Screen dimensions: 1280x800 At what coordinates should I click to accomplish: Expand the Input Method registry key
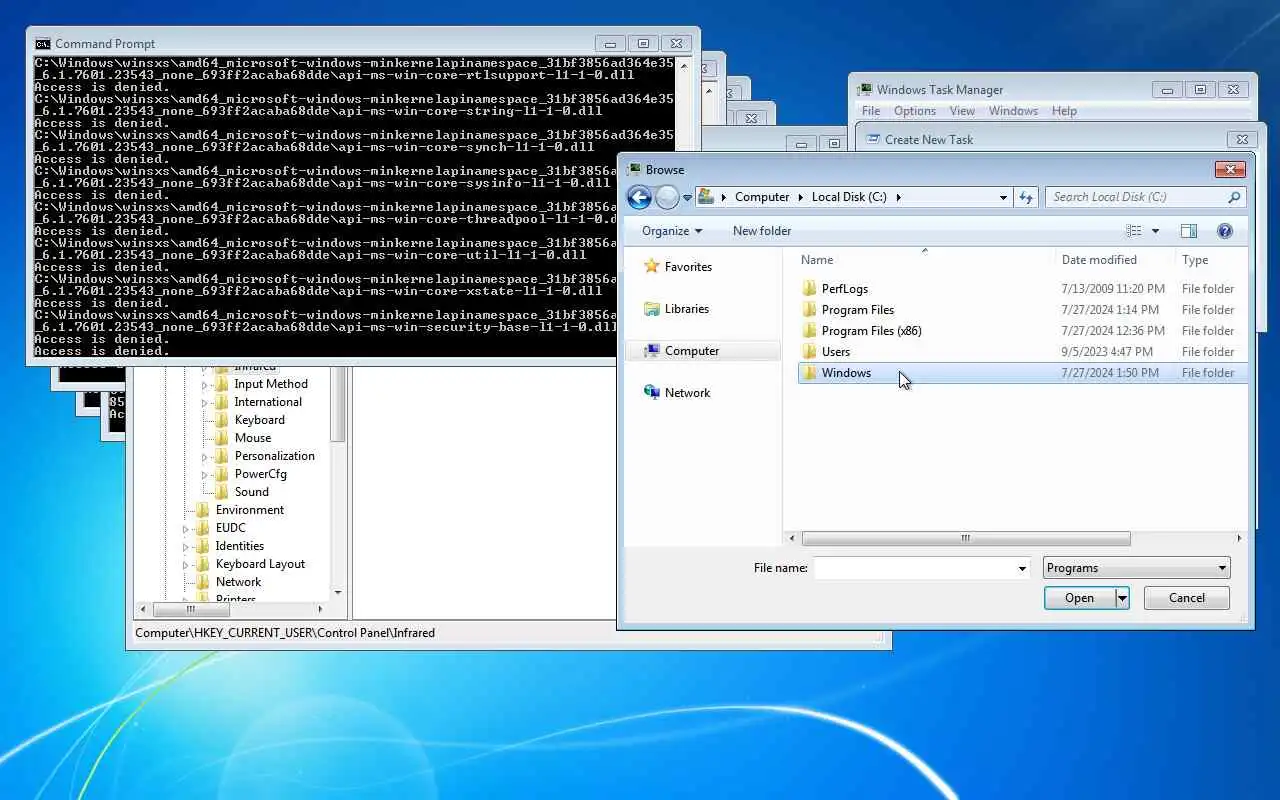pos(205,385)
